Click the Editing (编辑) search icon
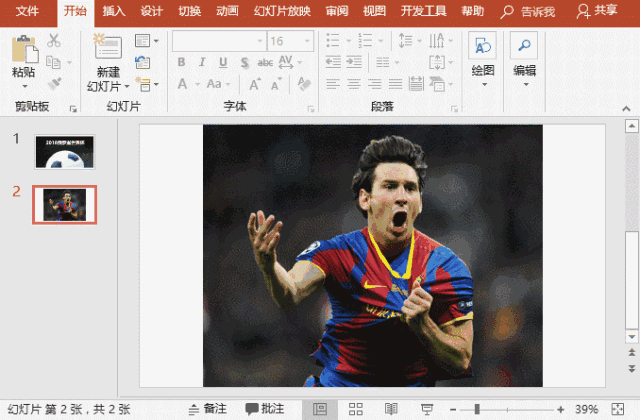Screen dimensions: 640x420 524,47
